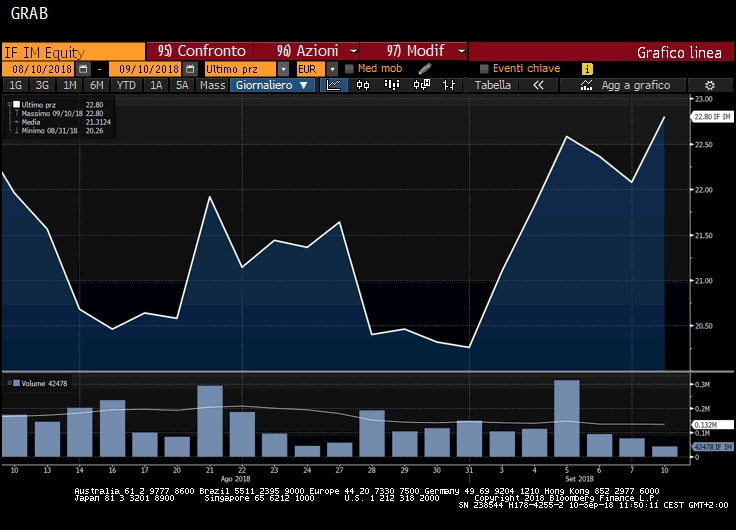Image resolution: width=736 pixels, height=530 pixels.
Task: Open chart settings gear icon
Action: coord(709,86)
